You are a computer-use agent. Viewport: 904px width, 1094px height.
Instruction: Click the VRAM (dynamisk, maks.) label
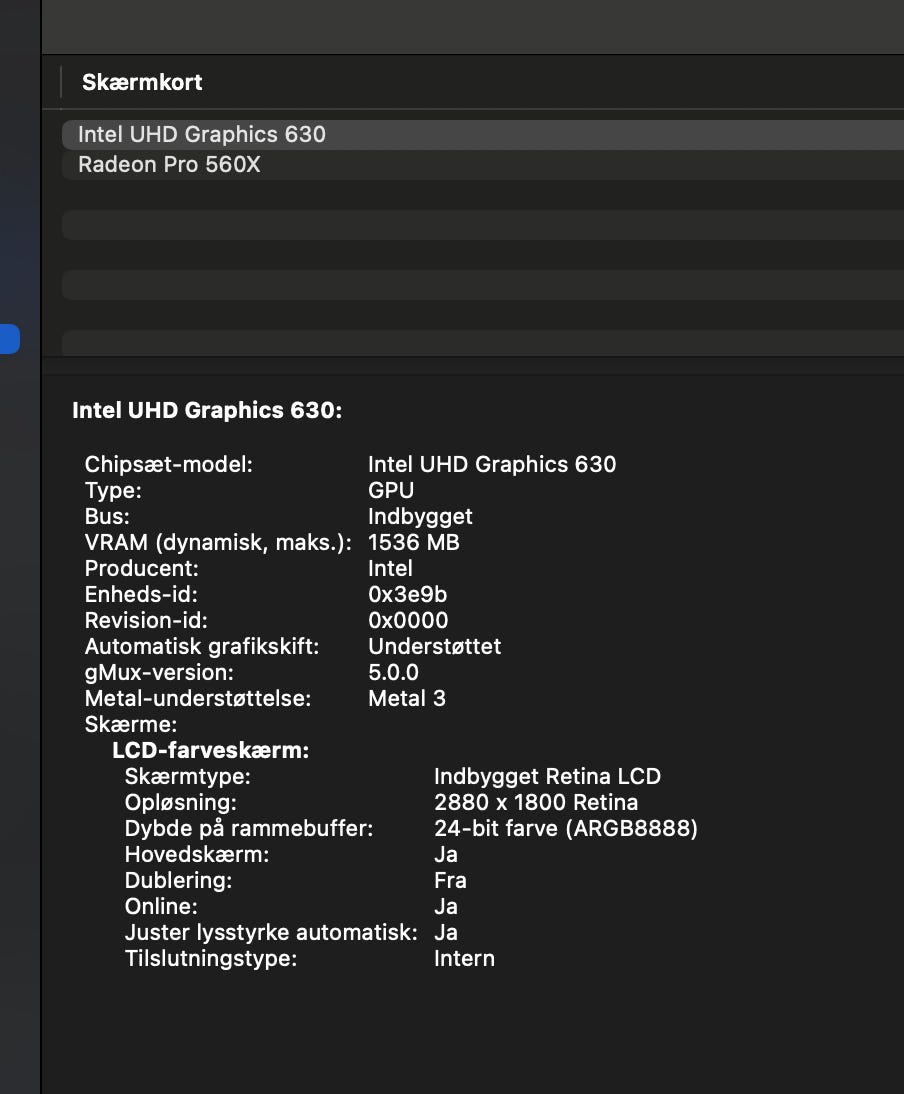click(x=218, y=542)
